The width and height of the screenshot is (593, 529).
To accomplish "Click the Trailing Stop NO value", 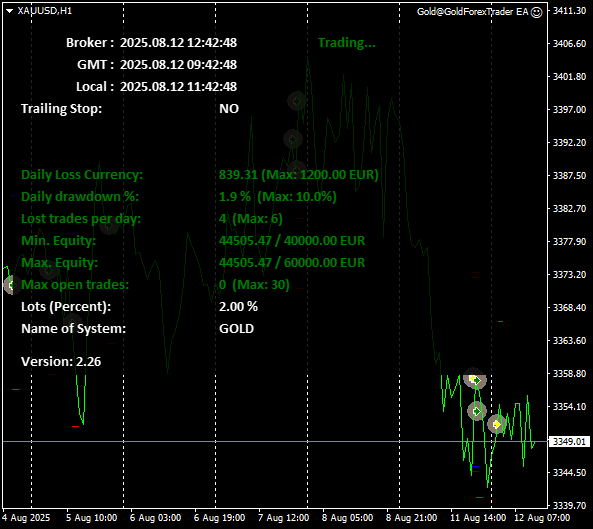I will click(229, 109).
